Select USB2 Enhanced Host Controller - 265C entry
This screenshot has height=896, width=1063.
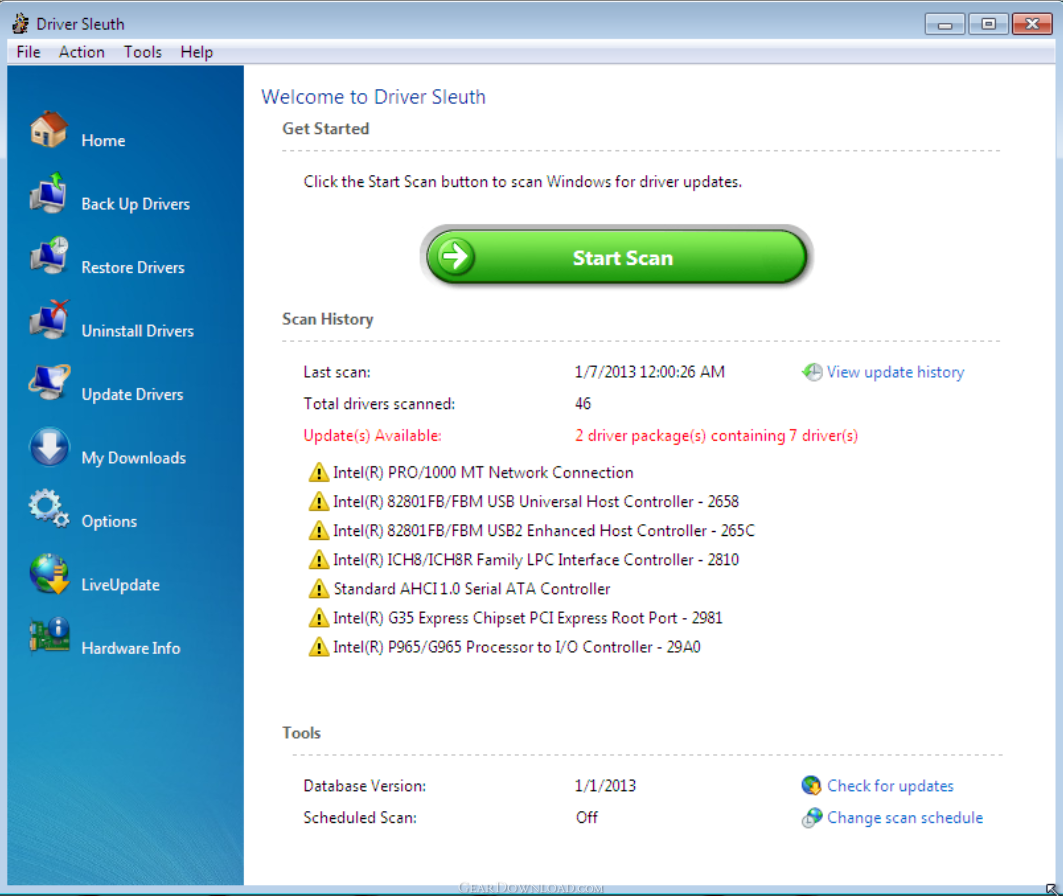(544, 531)
